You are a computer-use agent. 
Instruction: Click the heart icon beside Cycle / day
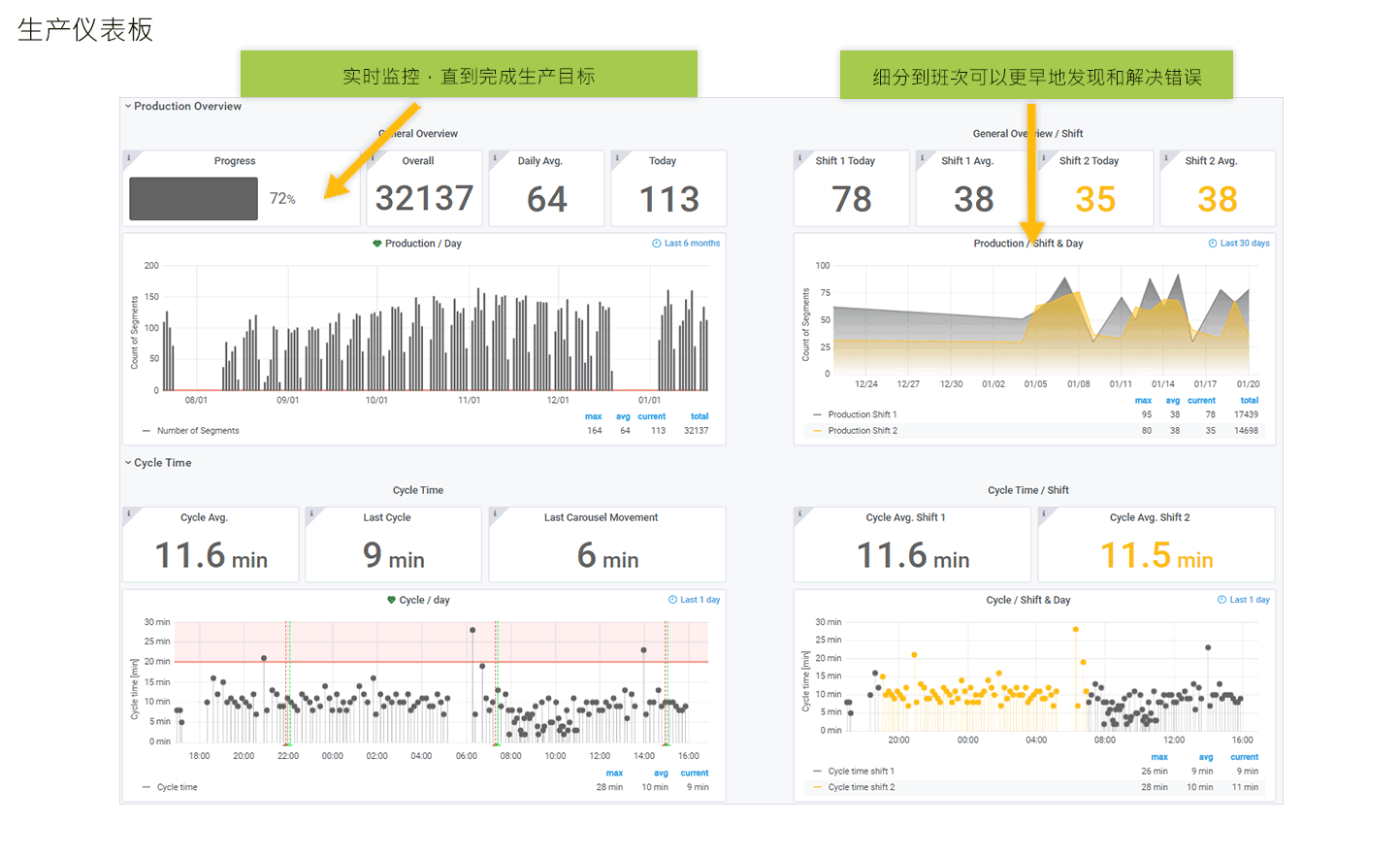tap(391, 600)
